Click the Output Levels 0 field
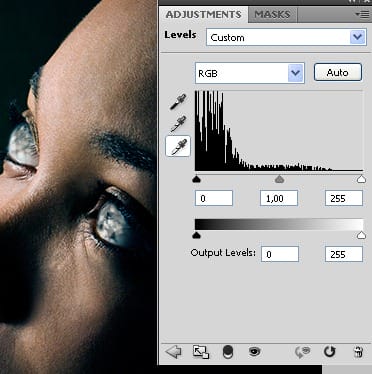The image size is (372, 374). click(280, 254)
